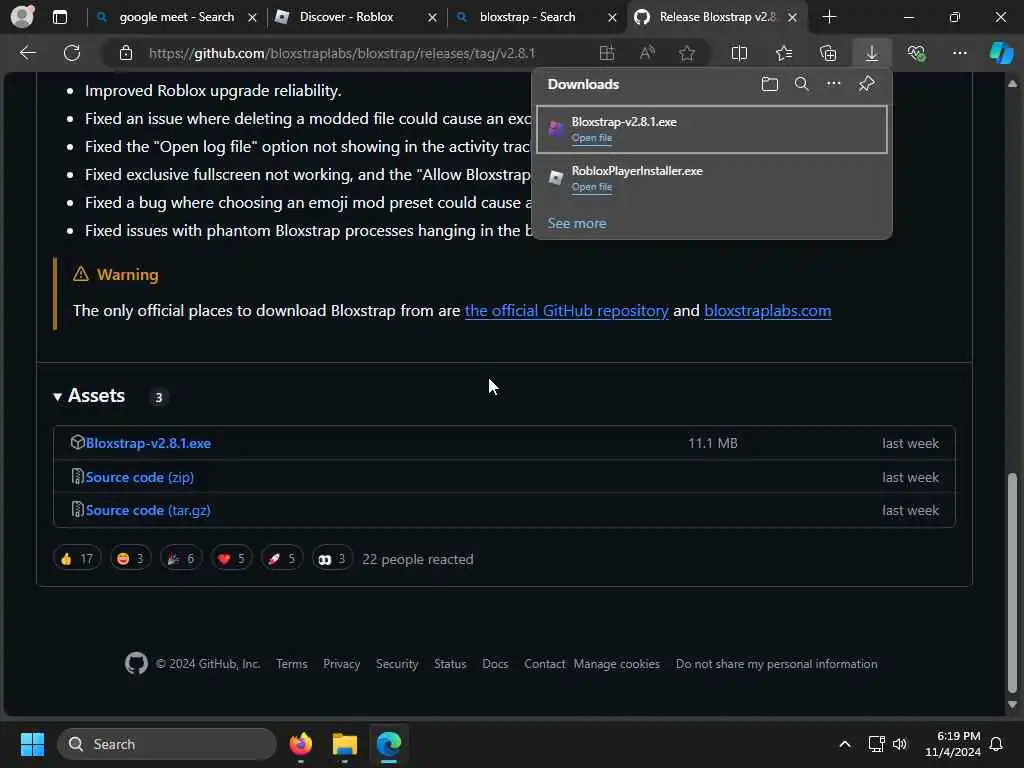This screenshot has height=768, width=1024.
Task: Open the address bar Apps icon
Action: (607, 53)
